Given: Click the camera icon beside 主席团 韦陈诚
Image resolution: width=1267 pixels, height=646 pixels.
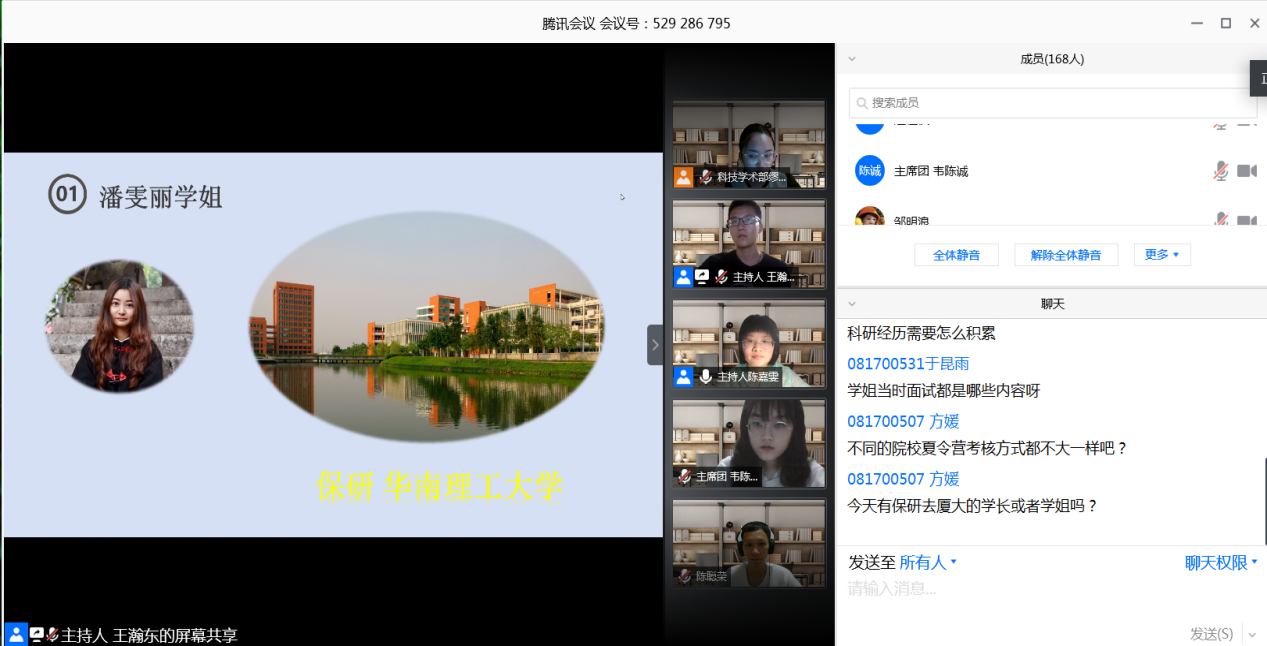Looking at the screenshot, I should (1246, 171).
